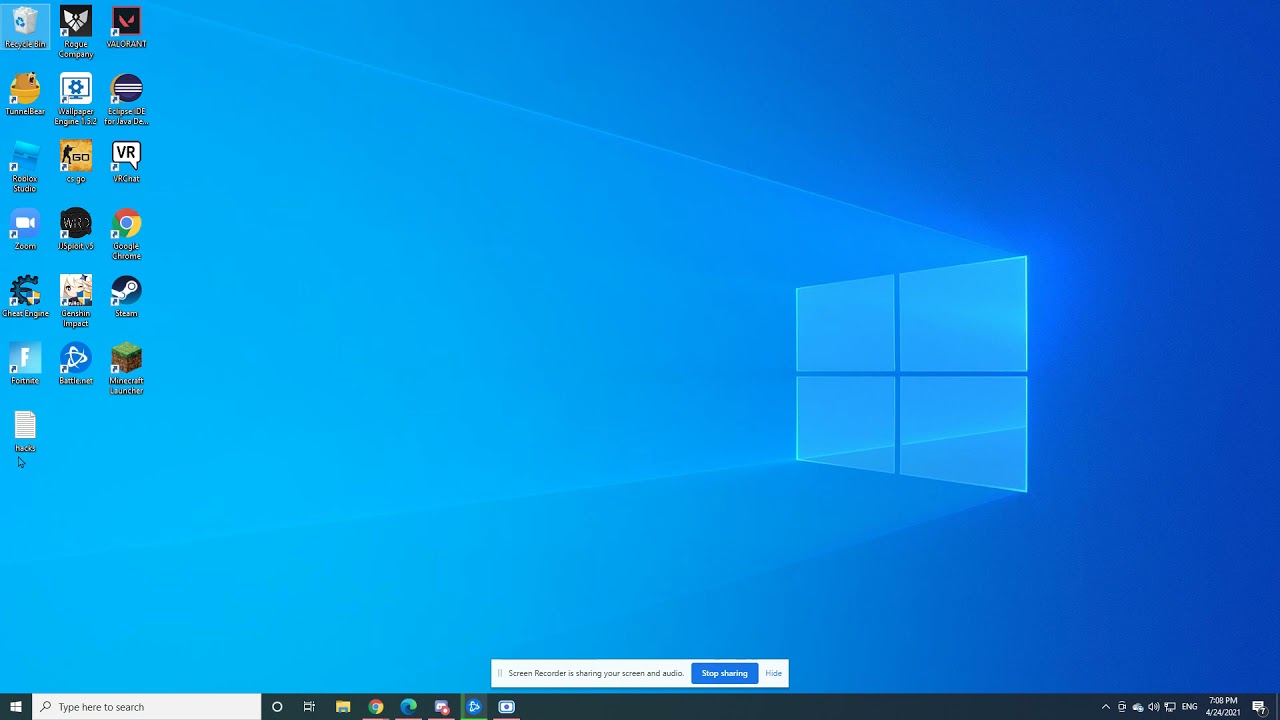Select the Google Chrome desktop shortcut
This screenshot has width=1280, height=720.
point(126,234)
